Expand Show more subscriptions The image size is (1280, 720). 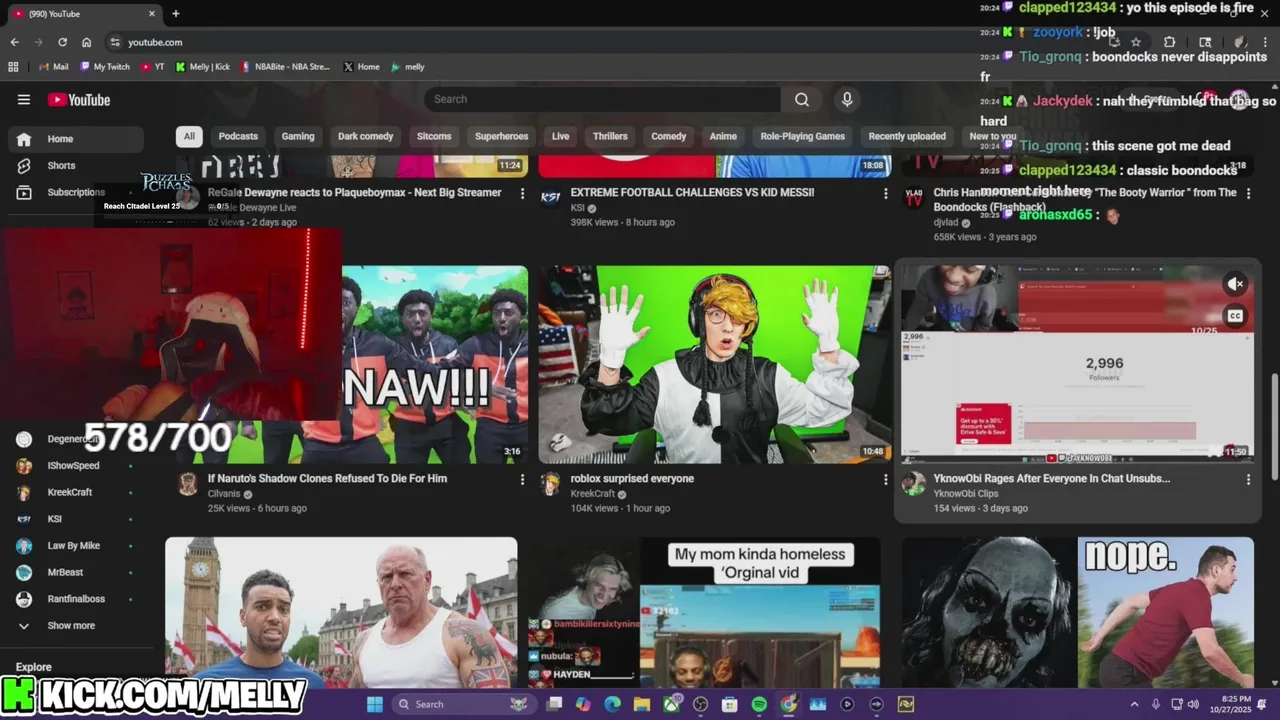[76, 625]
